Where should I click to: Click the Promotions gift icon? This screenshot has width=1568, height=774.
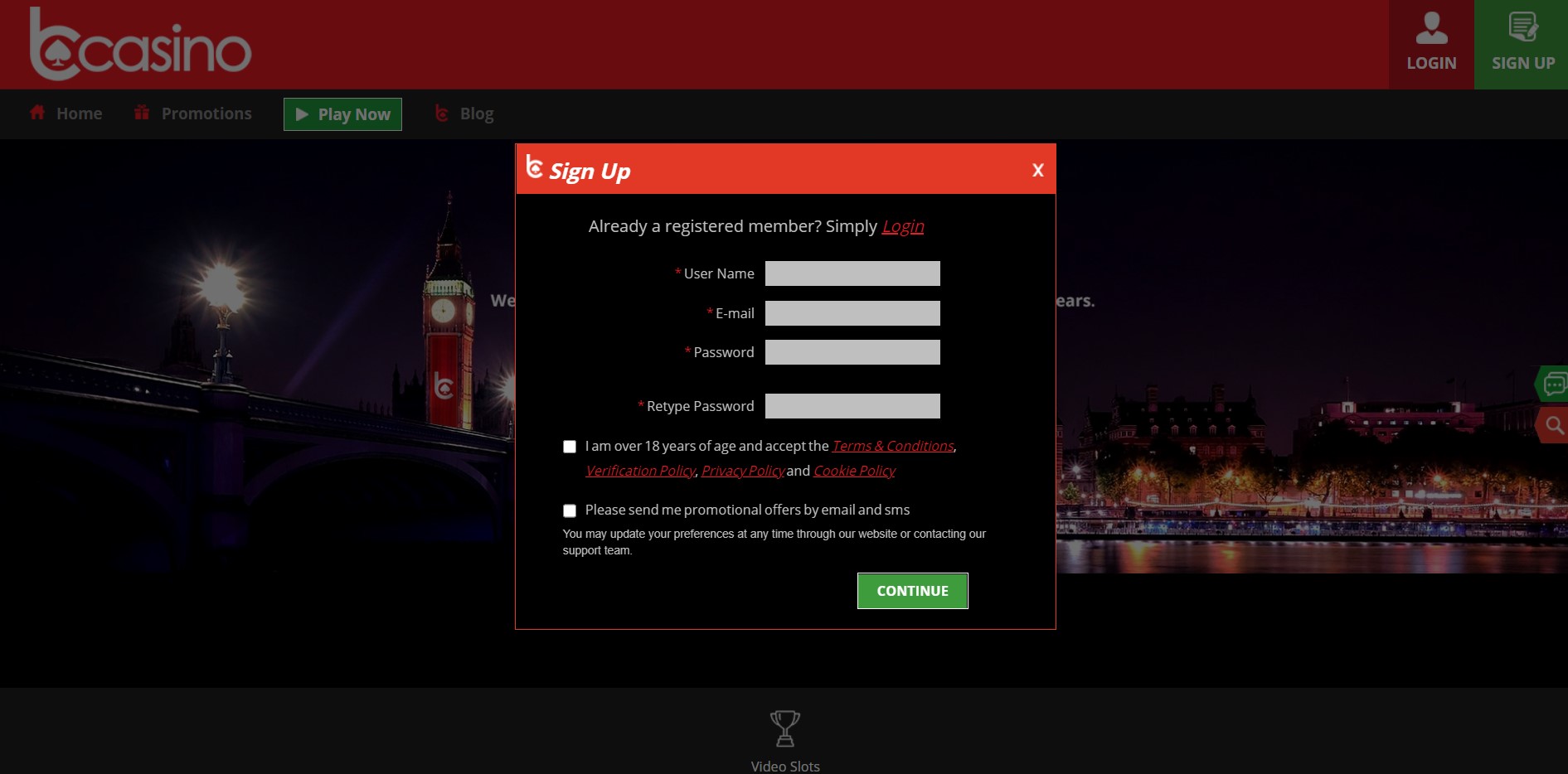click(142, 113)
